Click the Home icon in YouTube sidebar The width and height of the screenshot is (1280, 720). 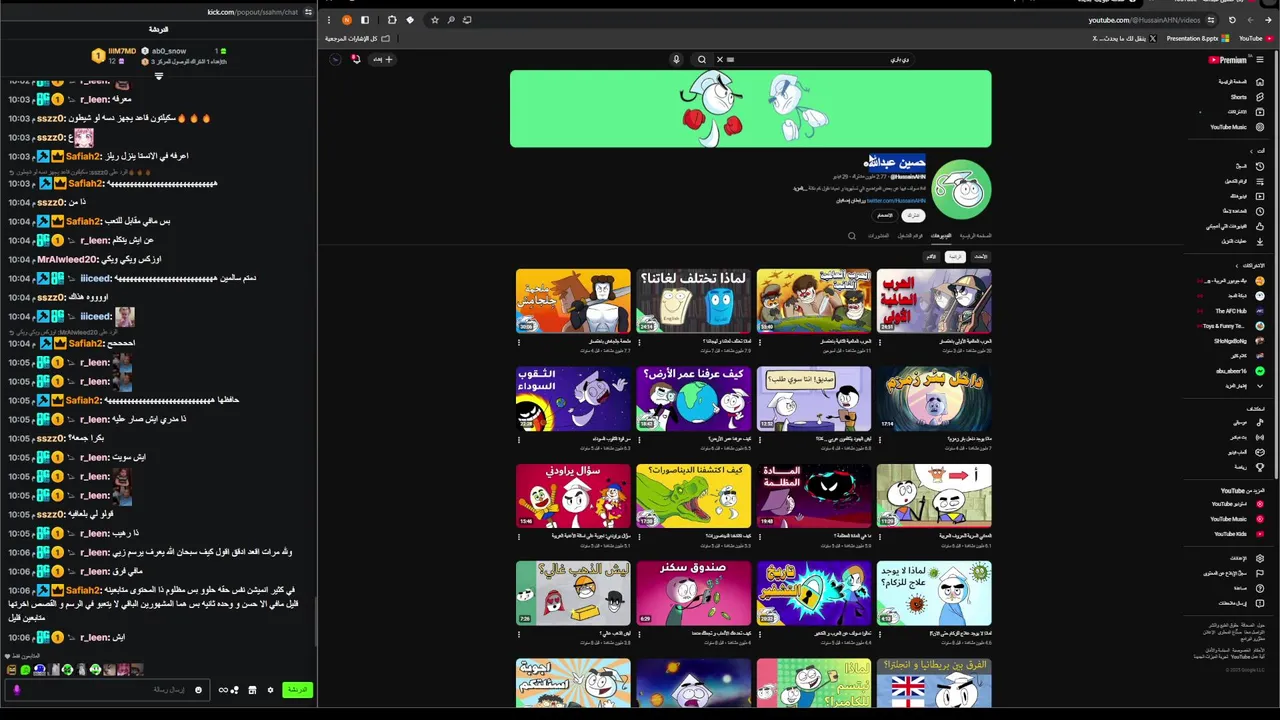tap(1260, 82)
